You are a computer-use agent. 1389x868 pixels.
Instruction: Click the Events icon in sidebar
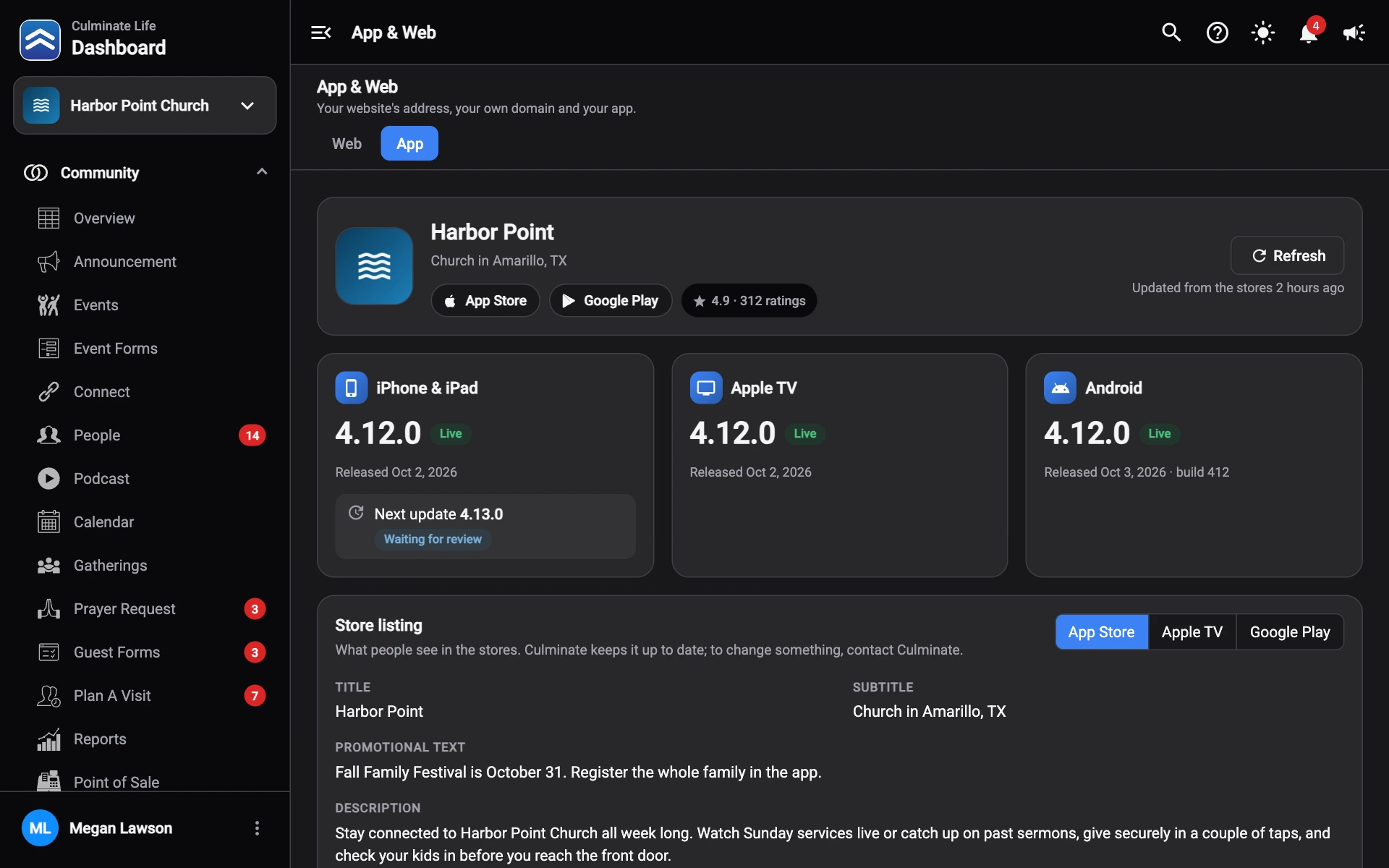[48, 305]
